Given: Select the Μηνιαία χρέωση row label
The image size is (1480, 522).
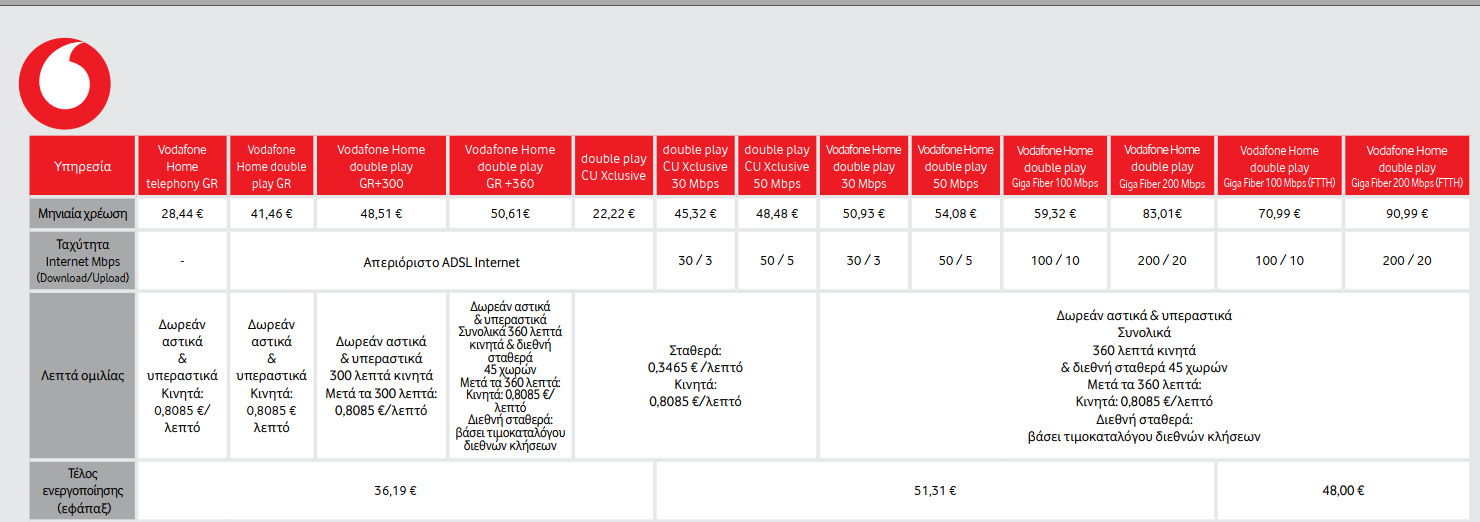Looking at the screenshot, I should pyautogui.click(x=82, y=213).
